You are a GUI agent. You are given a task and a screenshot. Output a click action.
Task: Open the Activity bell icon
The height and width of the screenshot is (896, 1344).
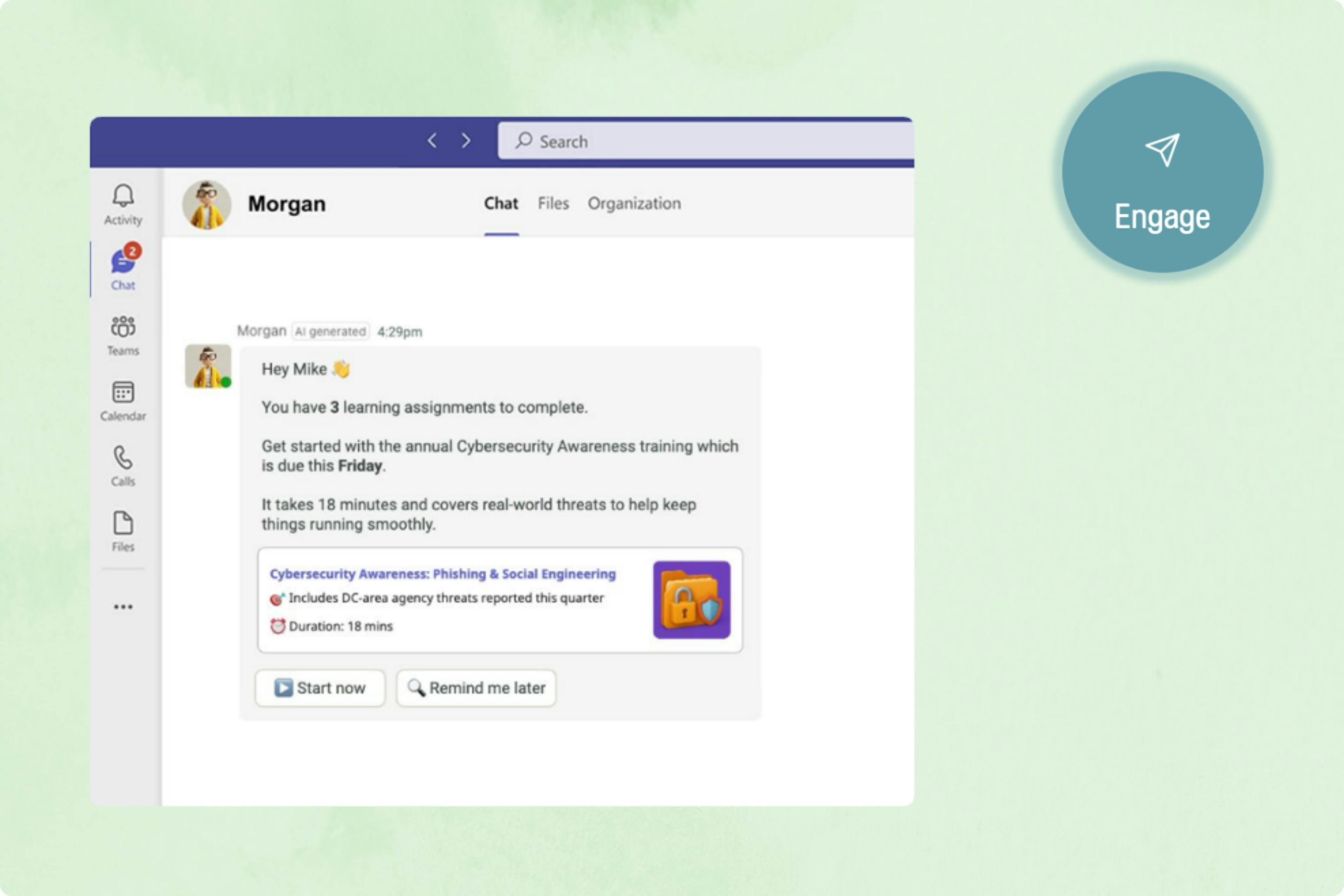[x=123, y=204]
